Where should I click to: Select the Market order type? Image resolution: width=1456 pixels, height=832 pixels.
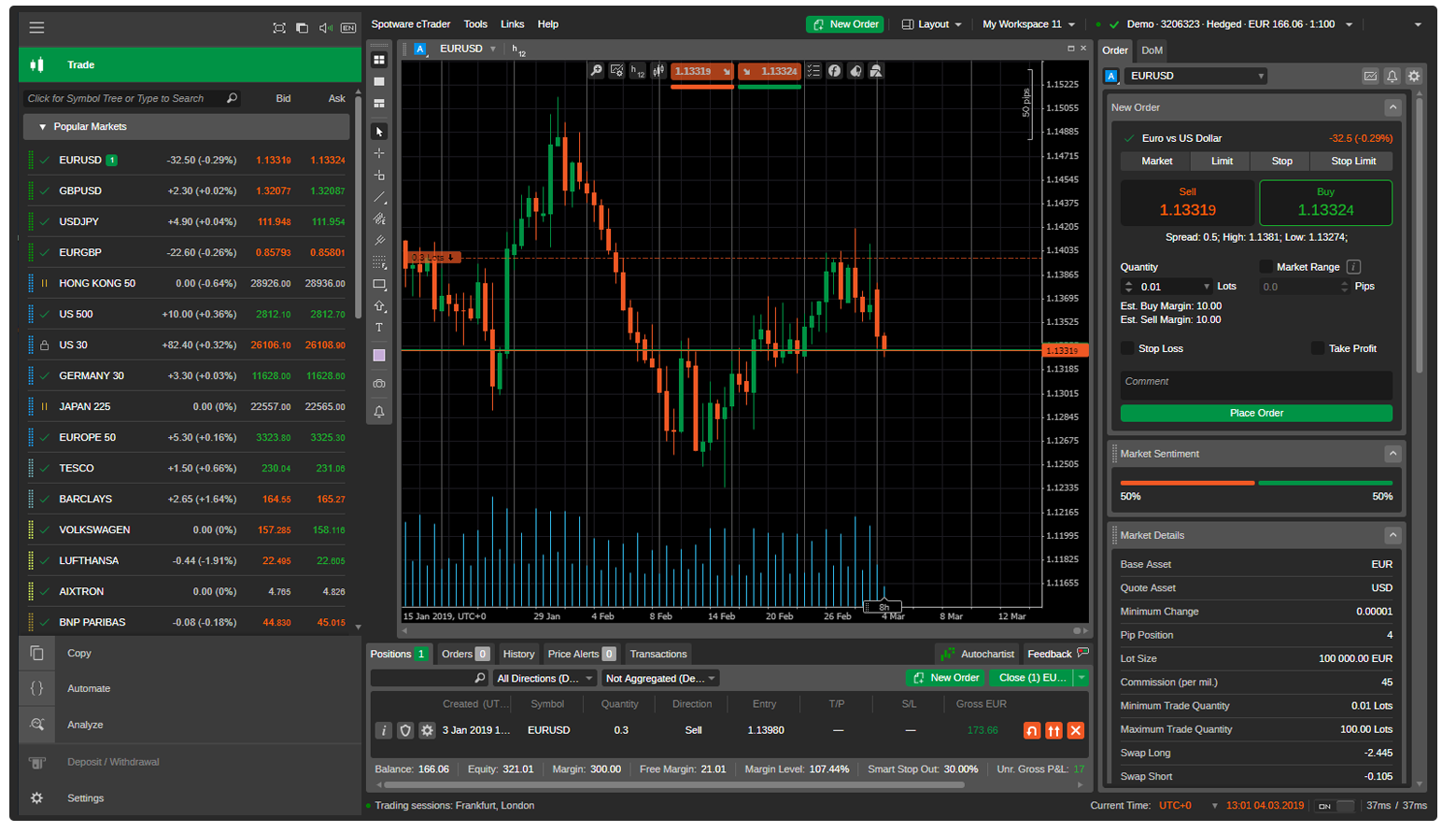tap(1156, 161)
